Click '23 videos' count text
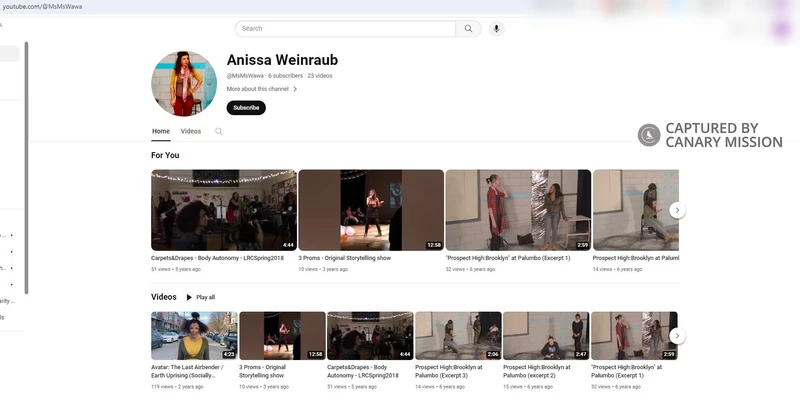This screenshot has height=419, width=800. [x=320, y=76]
